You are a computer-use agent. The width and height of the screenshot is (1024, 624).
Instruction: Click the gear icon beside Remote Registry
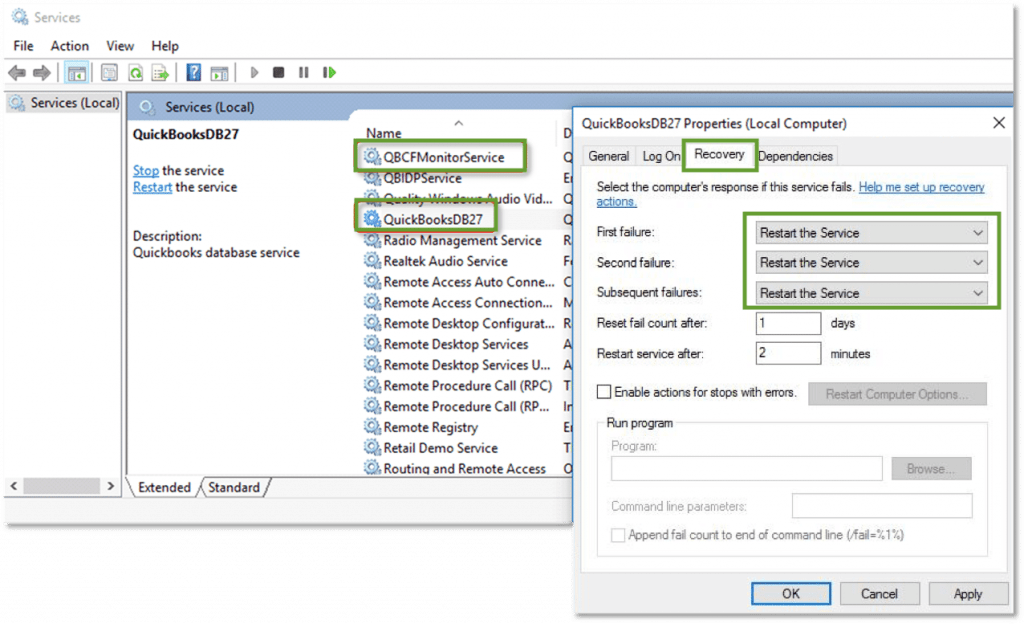pyautogui.click(x=372, y=427)
